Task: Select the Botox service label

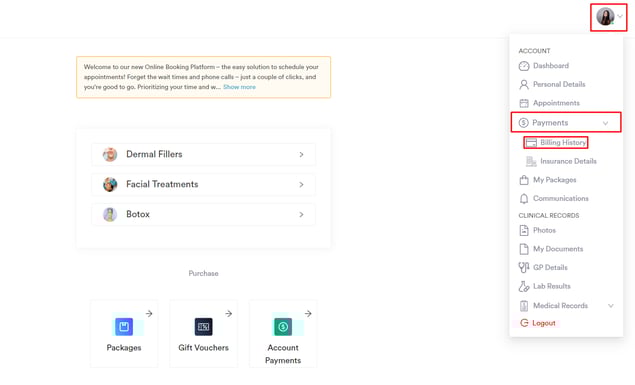Action: (138, 214)
